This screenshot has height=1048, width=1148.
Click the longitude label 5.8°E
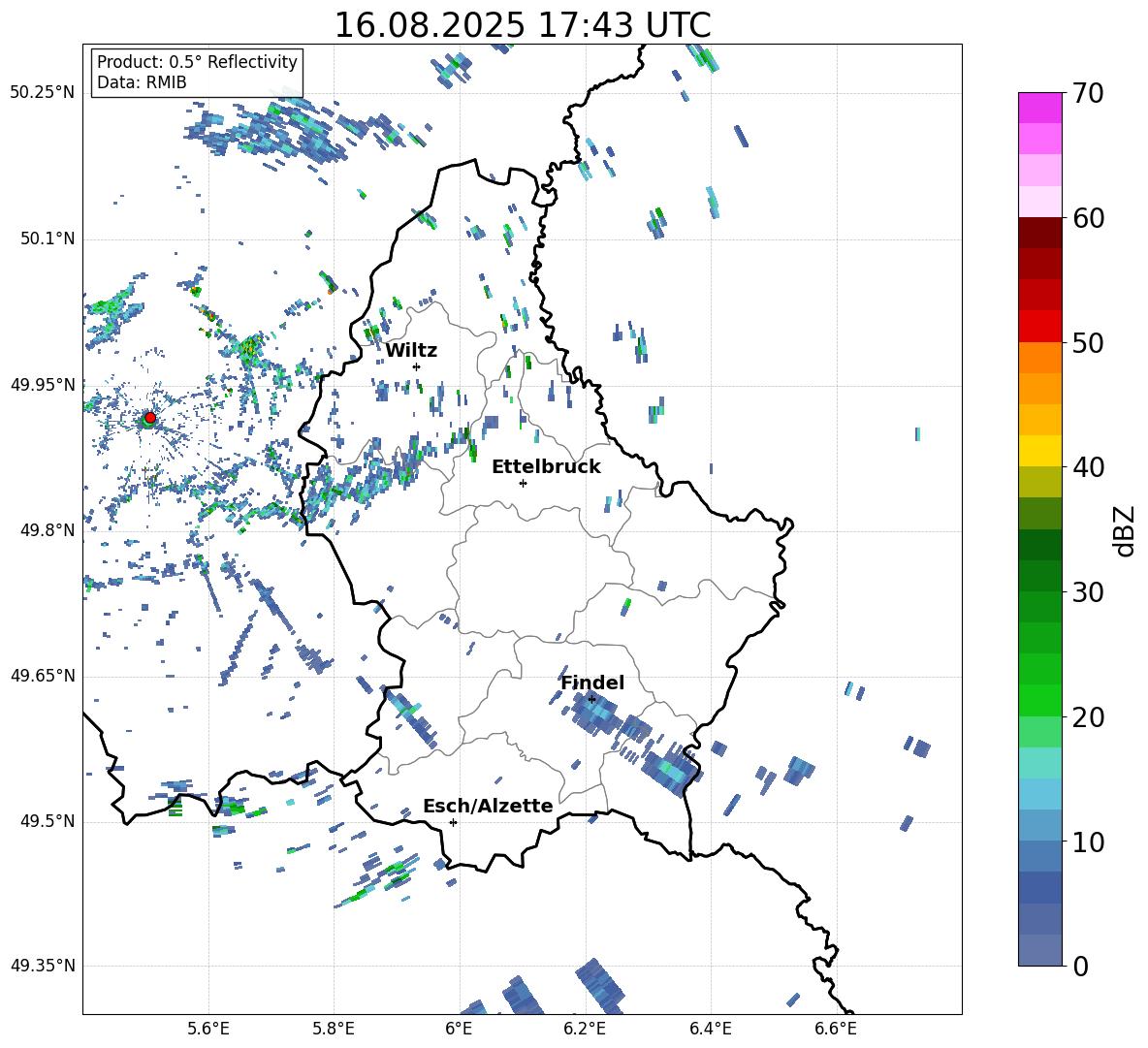(334, 1029)
